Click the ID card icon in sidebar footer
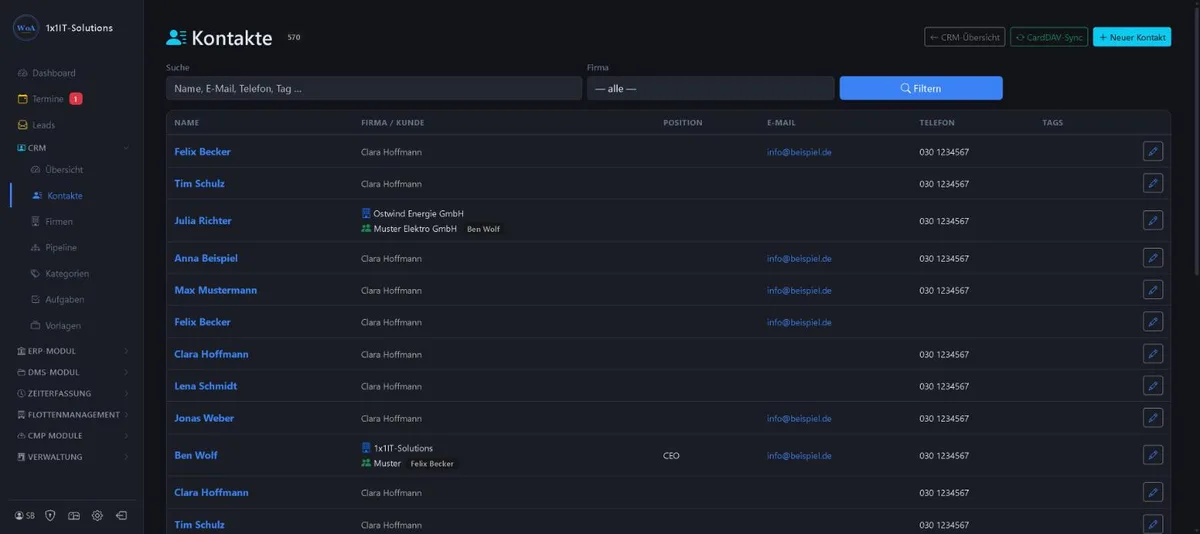 [x=73, y=516]
